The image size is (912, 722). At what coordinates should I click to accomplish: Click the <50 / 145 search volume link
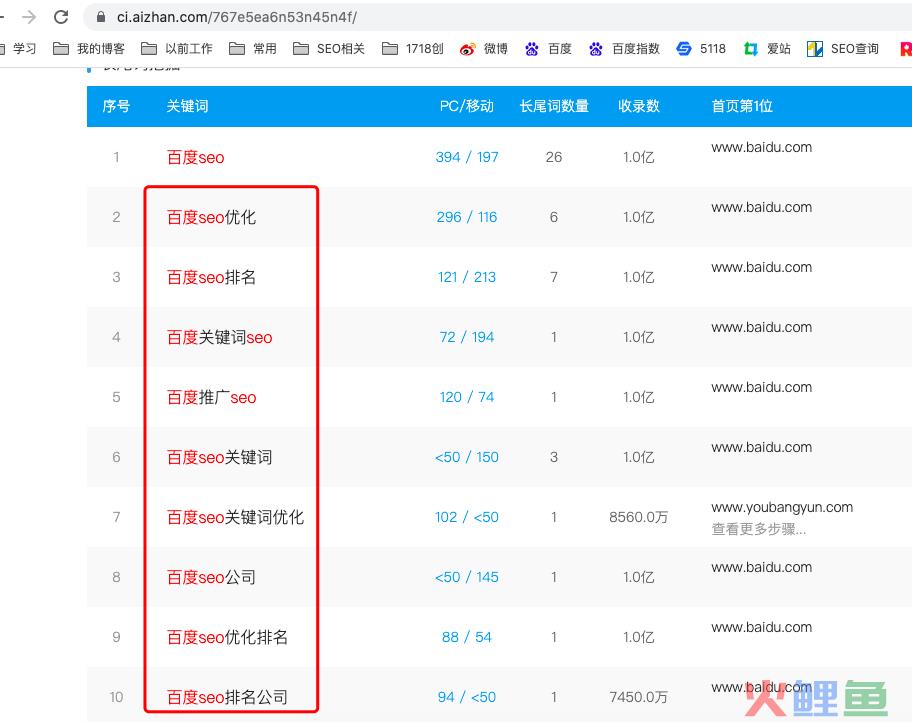coord(466,577)
